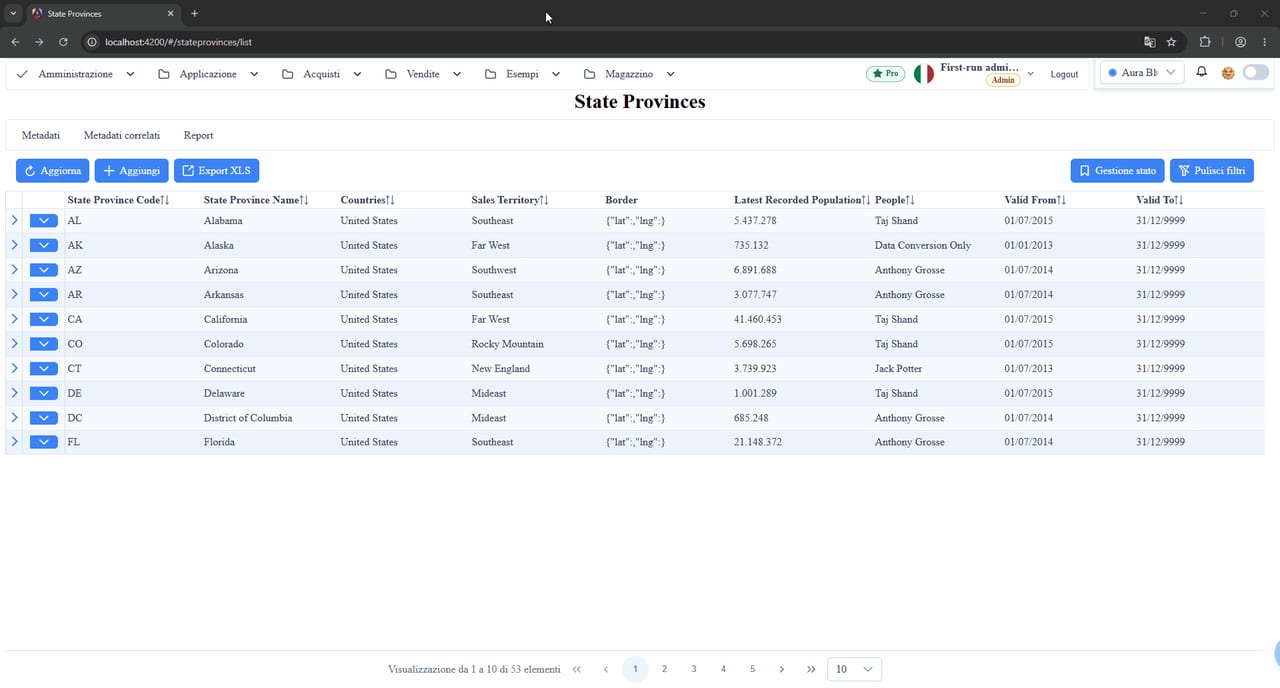Click the Logout link
This screenshot has width=1280, height=688.
[x=1064, y=74]
